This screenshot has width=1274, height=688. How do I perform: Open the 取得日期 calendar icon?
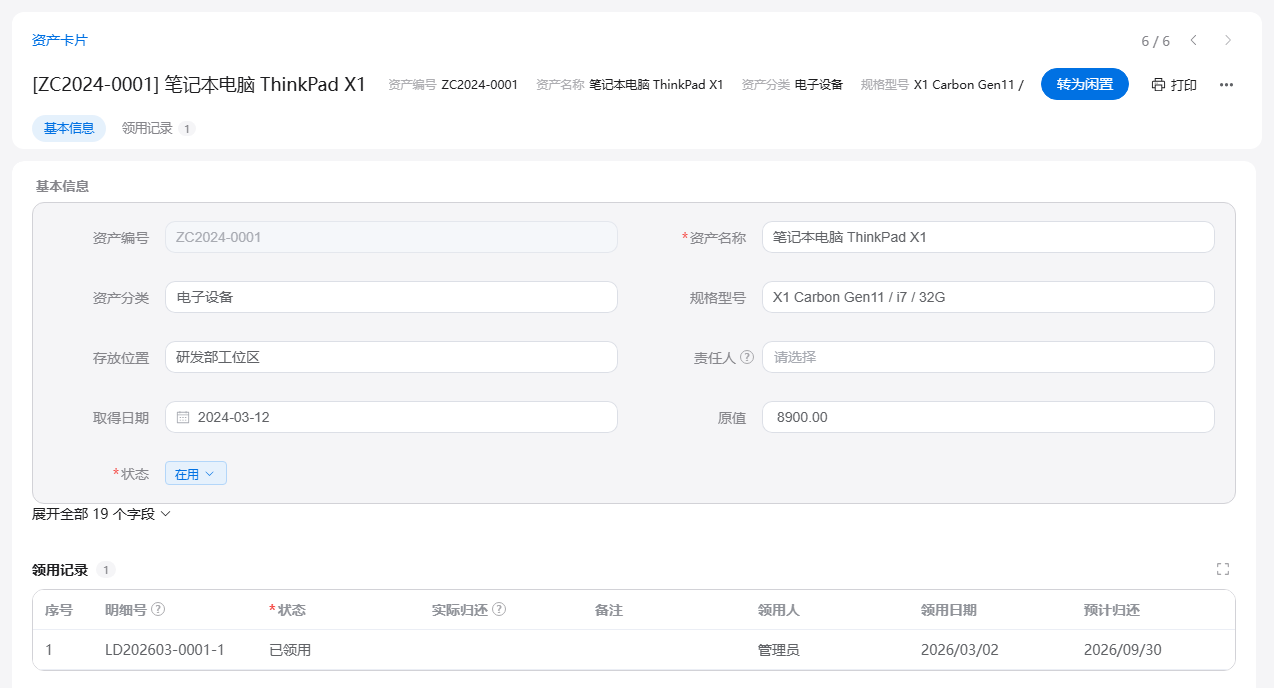pos(183,417)
